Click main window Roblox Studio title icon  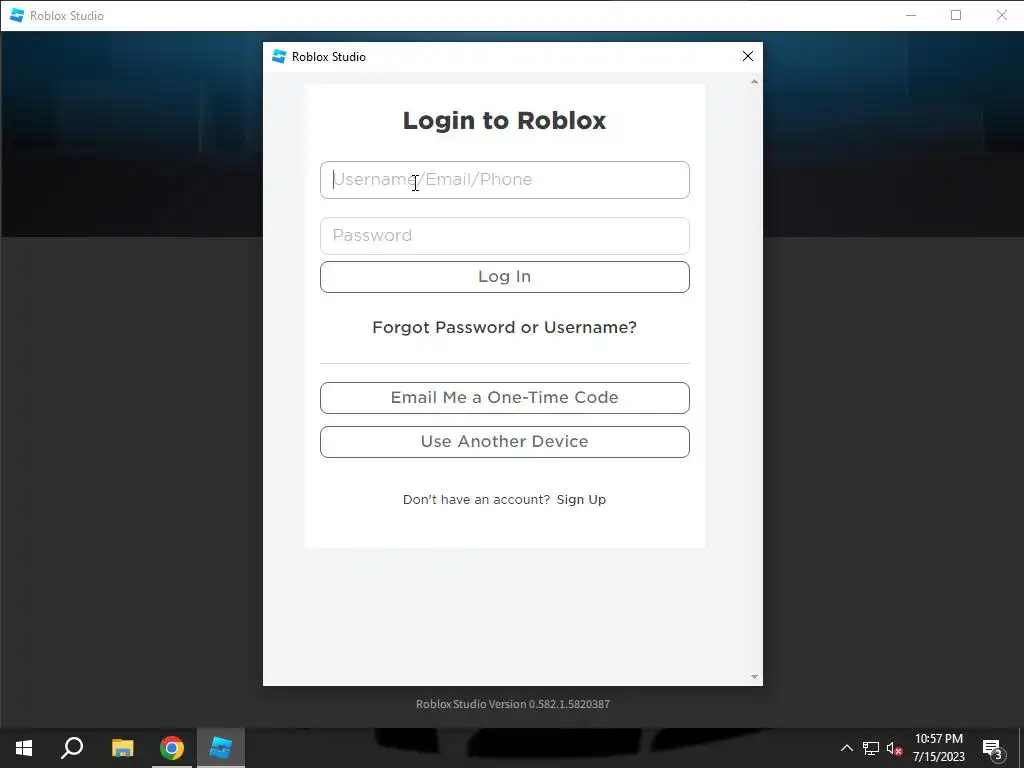pos(17,15)
